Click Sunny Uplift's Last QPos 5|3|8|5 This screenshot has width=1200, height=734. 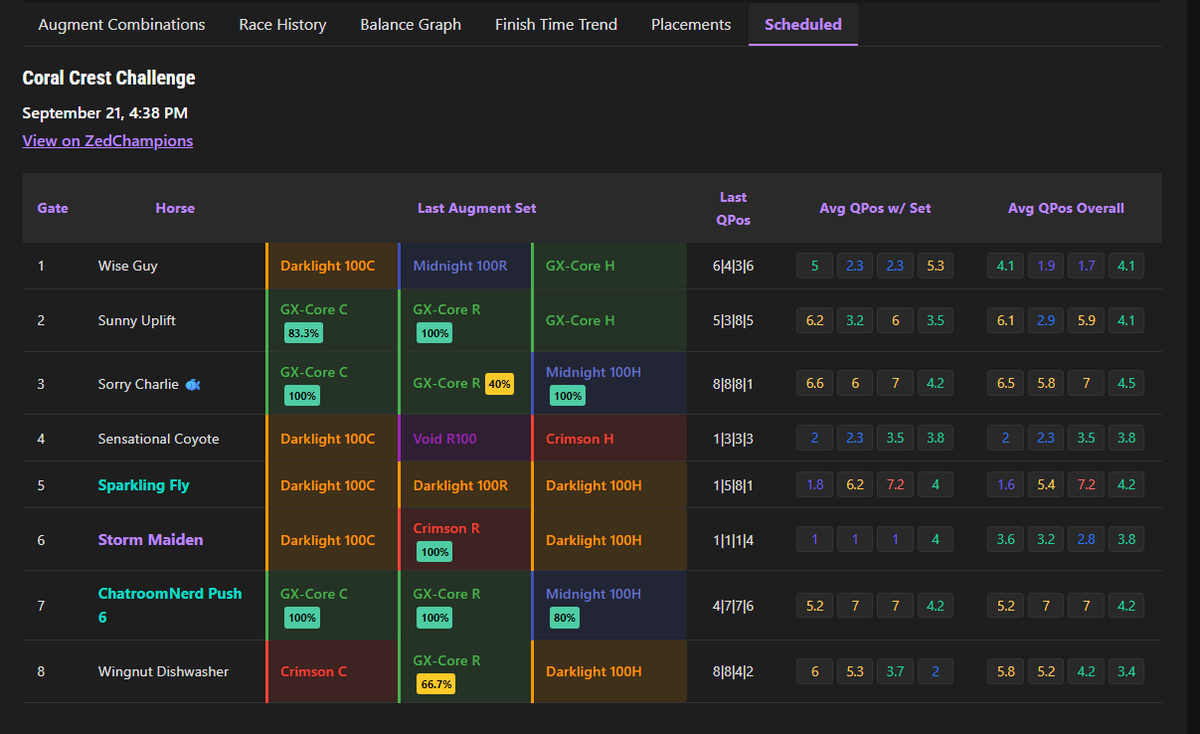coord(733,320)
